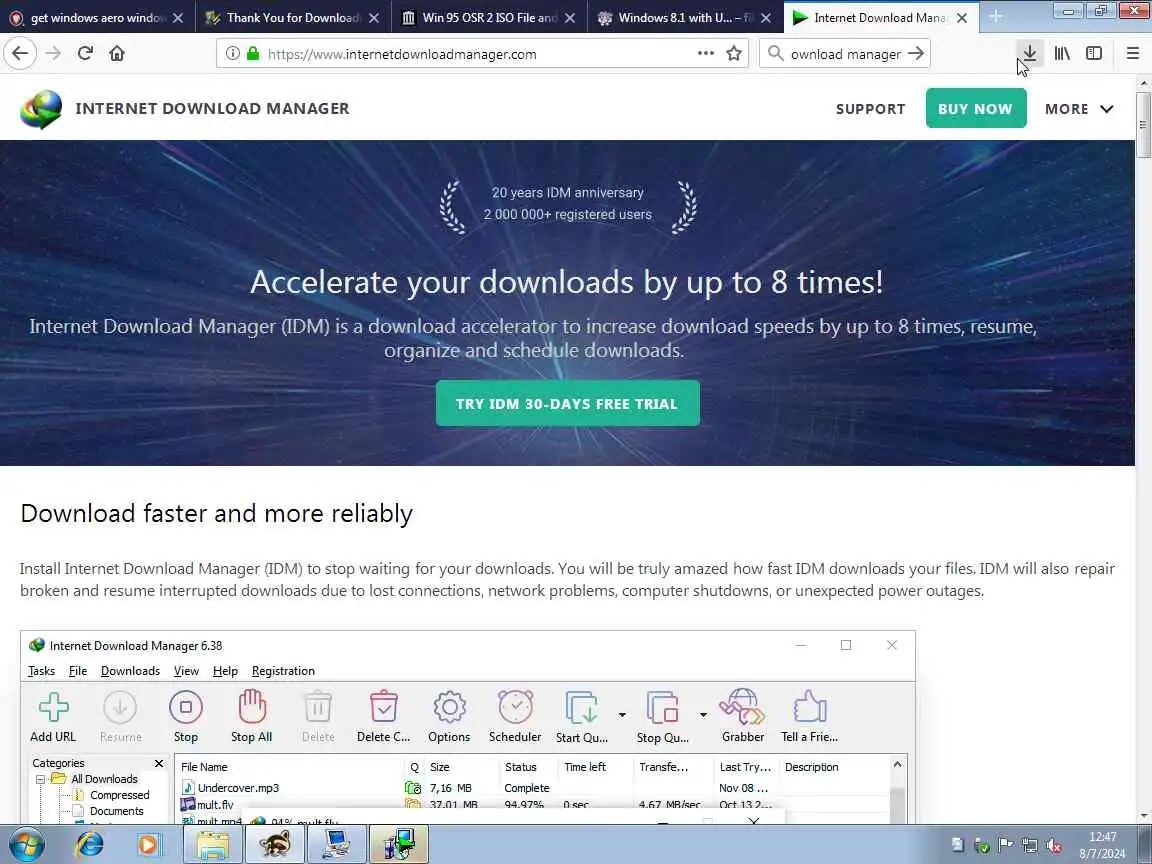Click 'Undercover.mp3' row in IDM preview
This screenshot has width=1152, height=864.
coord(536,788)
